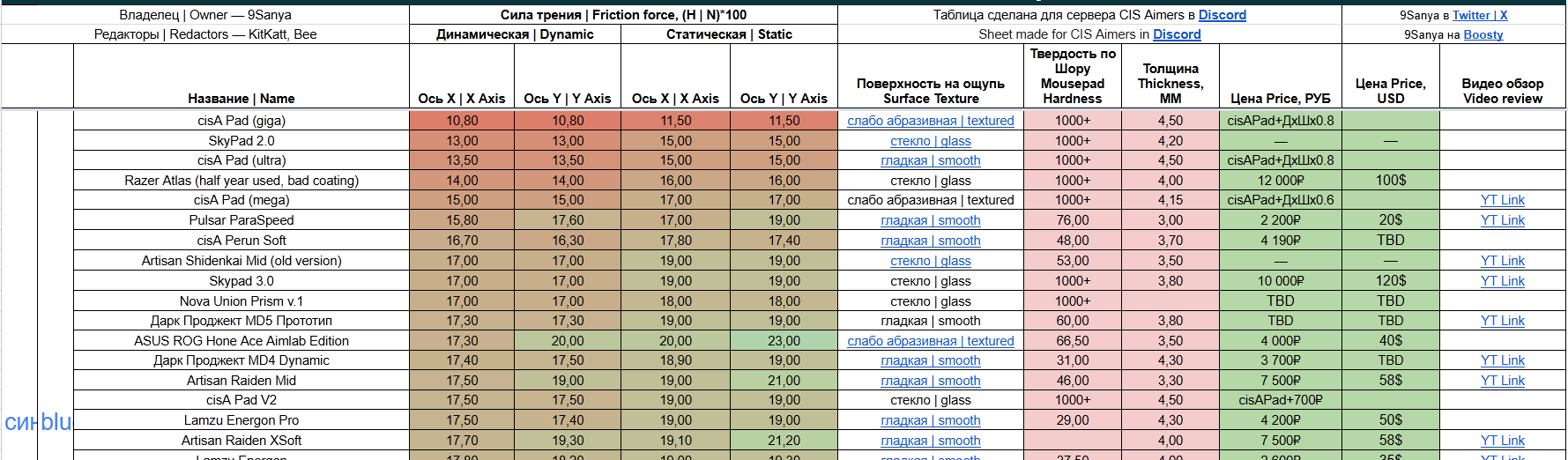Select the '4,15' thickness value
1568x460 pixels.
click(x=1170, y=200)
